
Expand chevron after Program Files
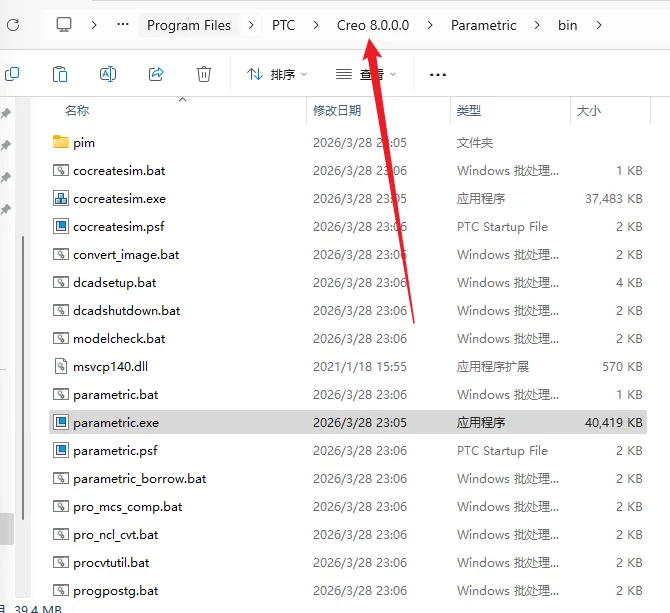pos(251,25)
